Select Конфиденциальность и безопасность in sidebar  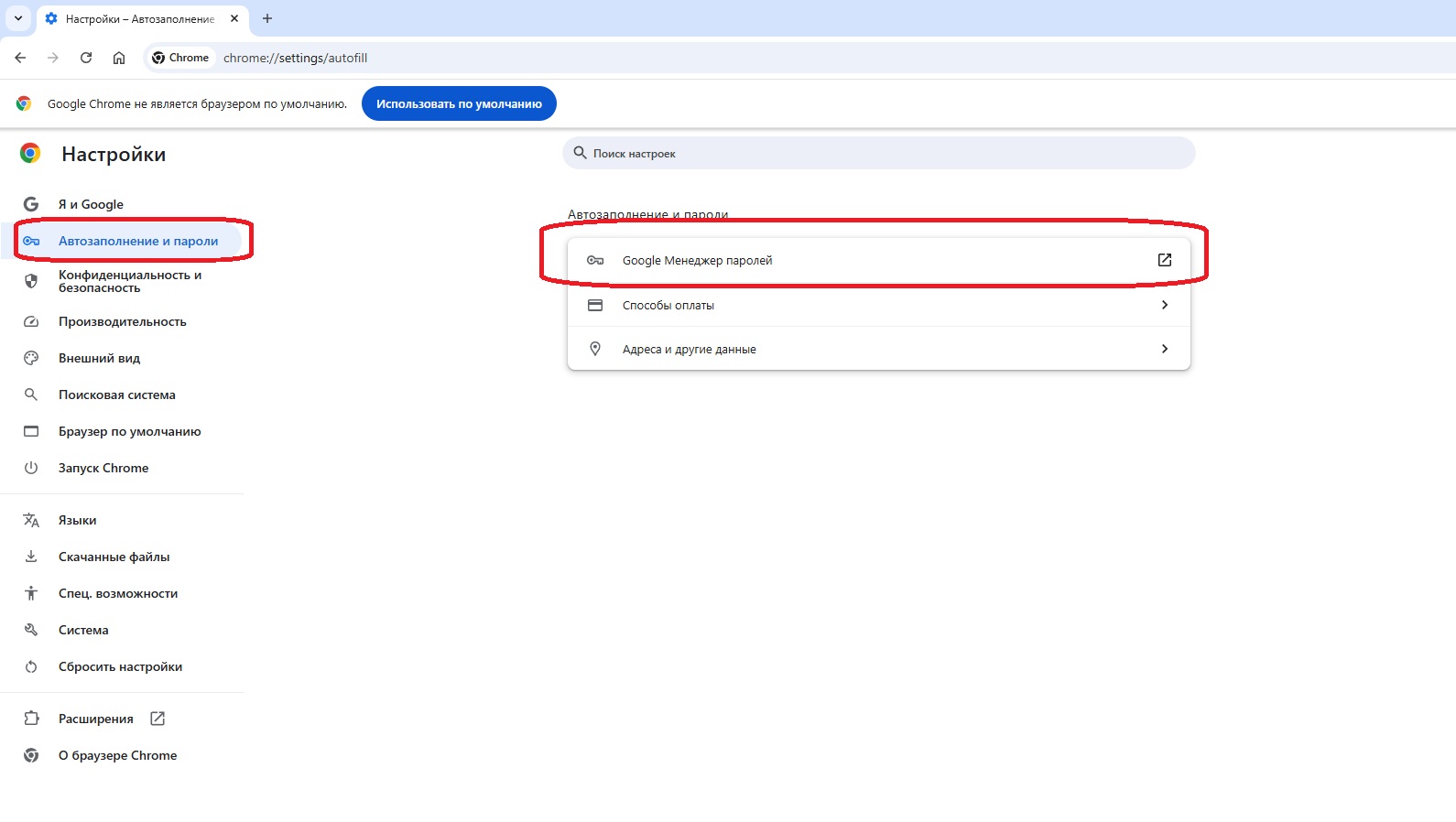tap(129, 281)
